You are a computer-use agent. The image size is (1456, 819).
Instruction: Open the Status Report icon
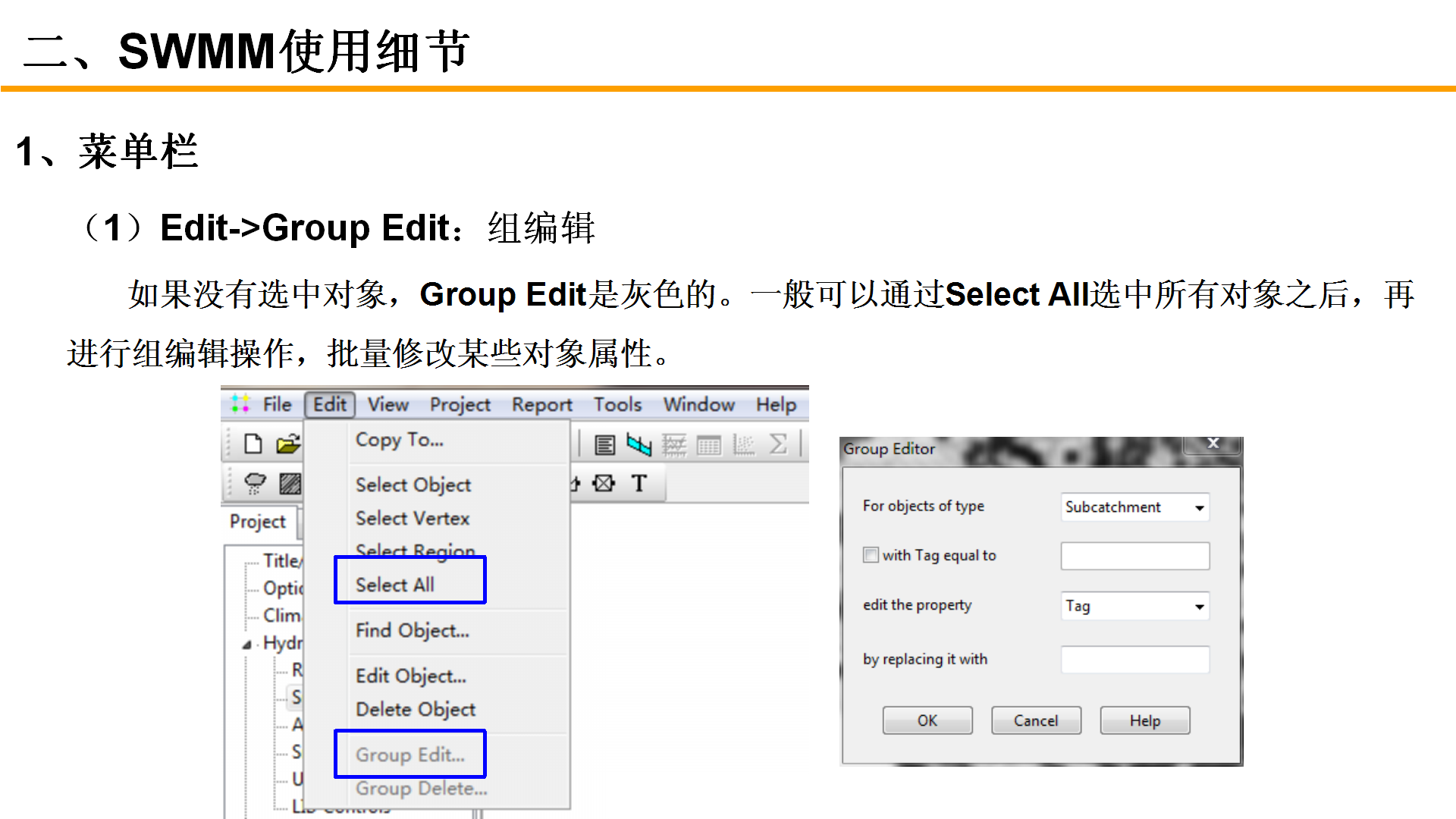pos(604,445)
